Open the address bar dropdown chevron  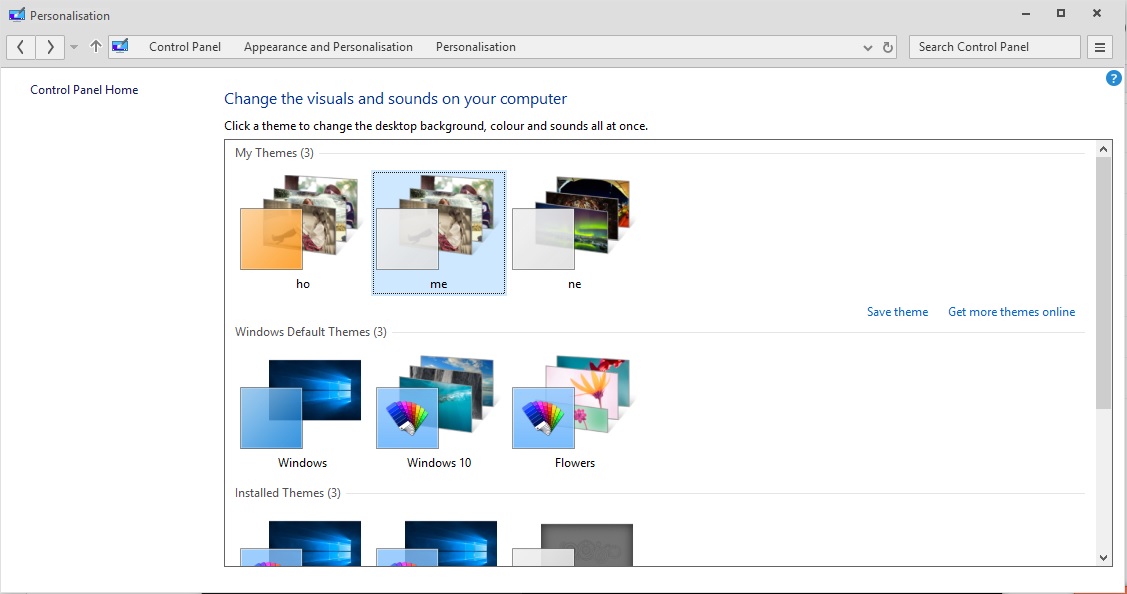coord(868,46)
